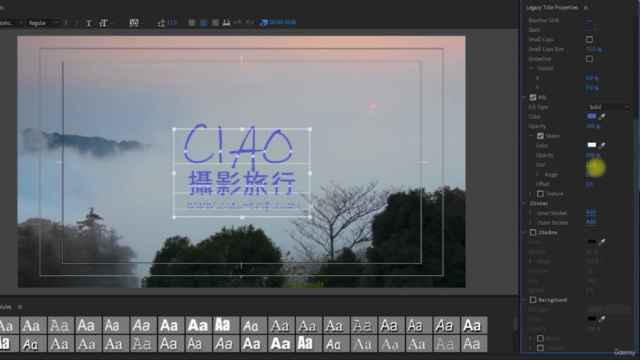Image resolution: width=640 pixels, height=360 pixels.
Task: Enable the Small Caps checkbox
Action: click(589, 40)
